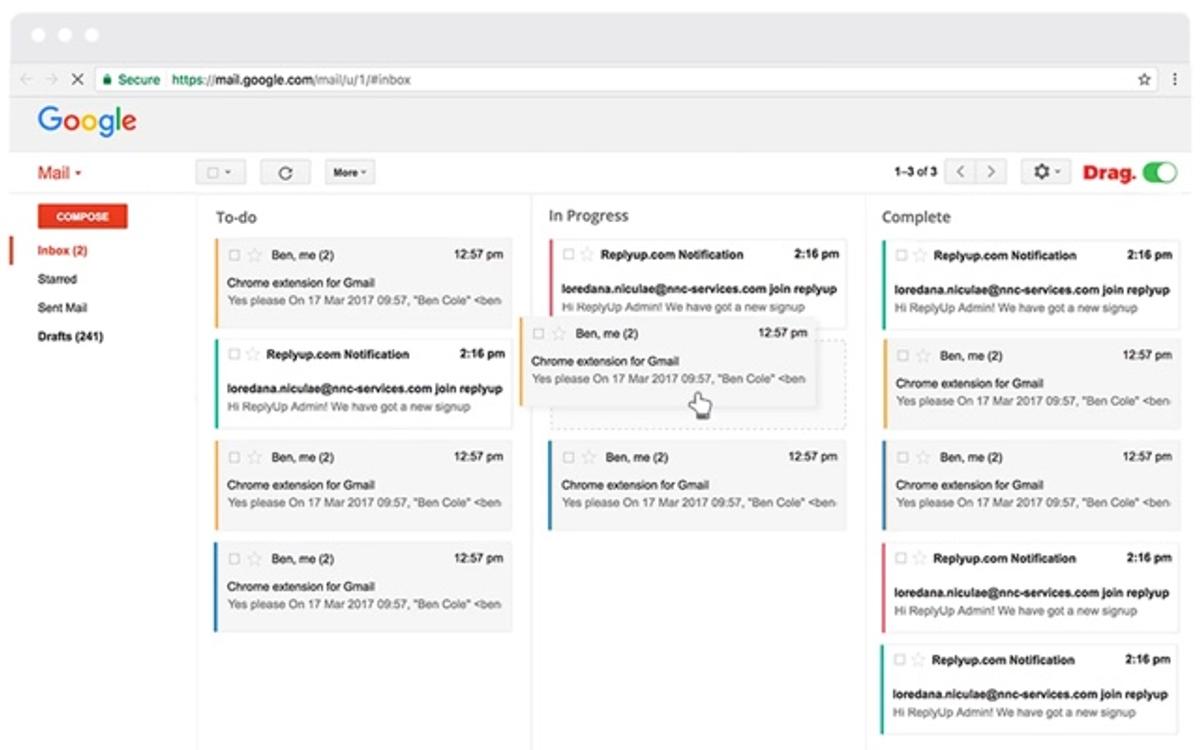The image size is (1200, 750).
Task: Click the 1–3 of 3 message counter
Action: pos(915,172)
